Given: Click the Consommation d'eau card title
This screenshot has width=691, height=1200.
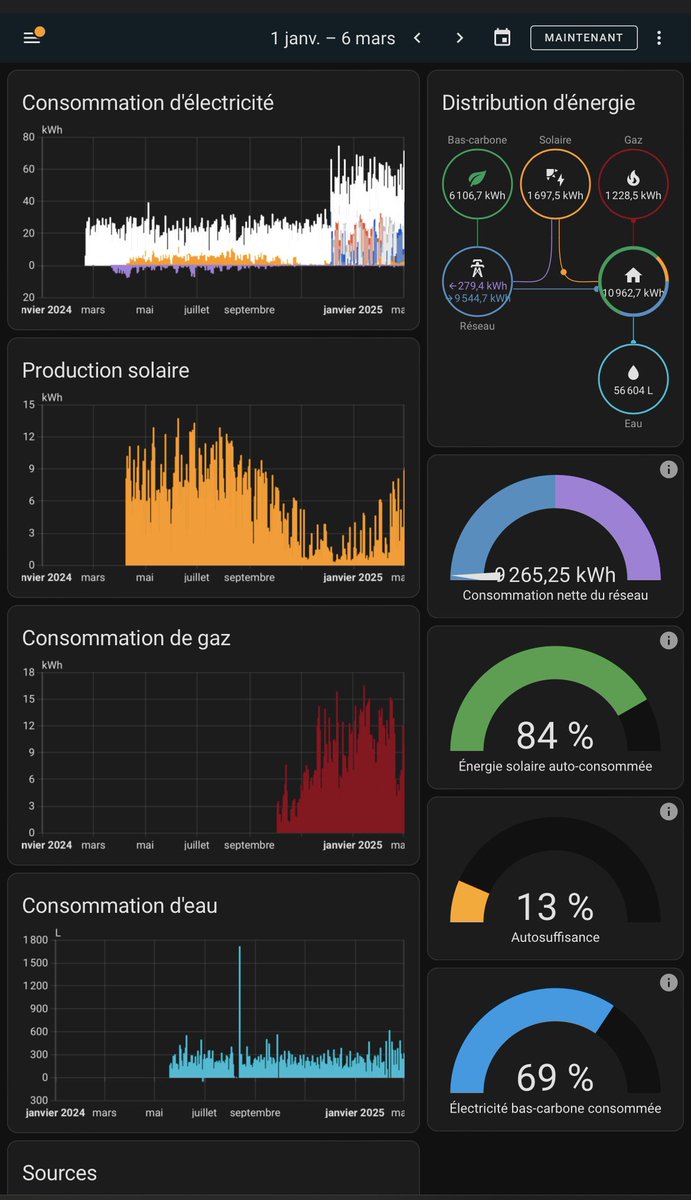Looking at the screenshot, I should pyautogui.click(x=120, y=905).
